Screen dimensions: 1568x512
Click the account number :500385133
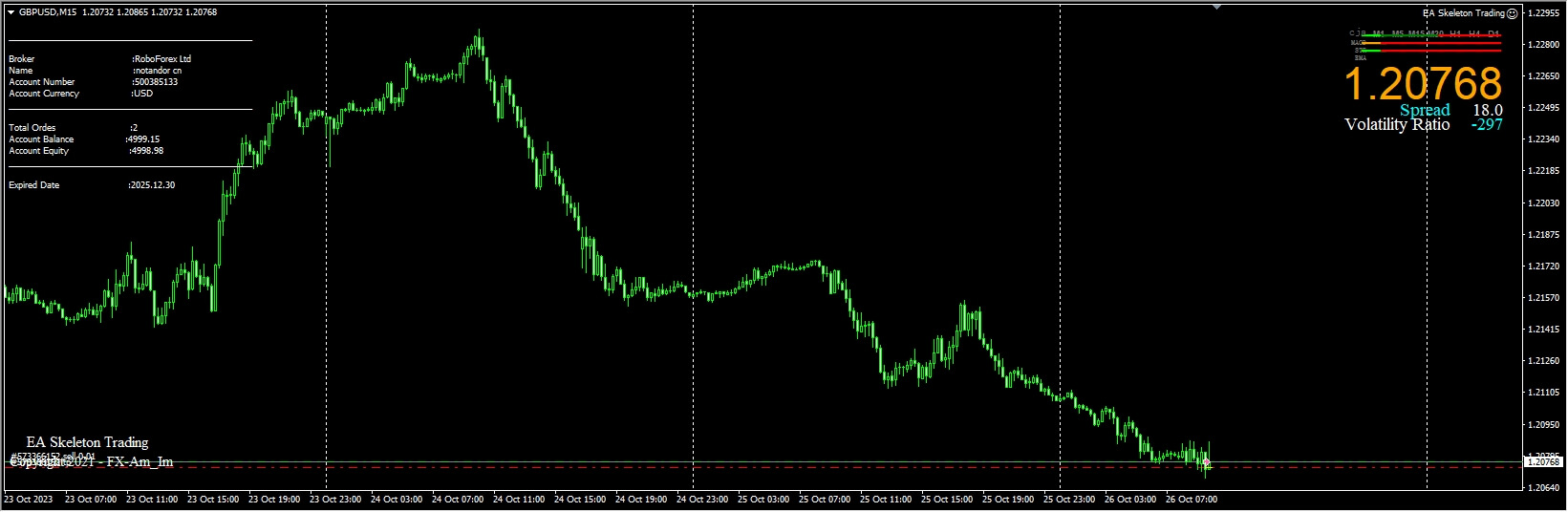155,82
